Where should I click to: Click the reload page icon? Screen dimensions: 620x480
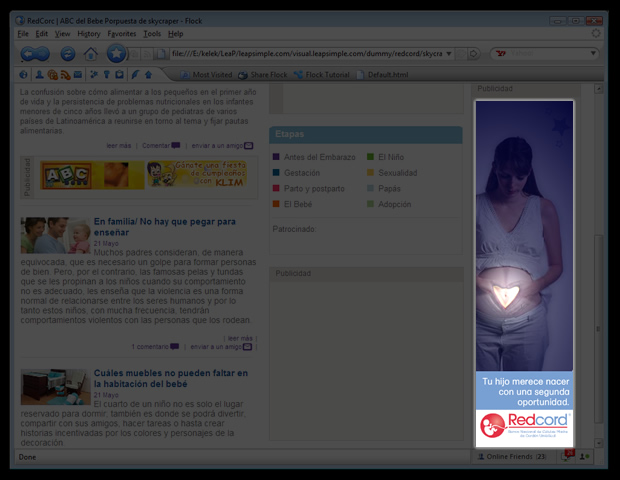(68, 54)
